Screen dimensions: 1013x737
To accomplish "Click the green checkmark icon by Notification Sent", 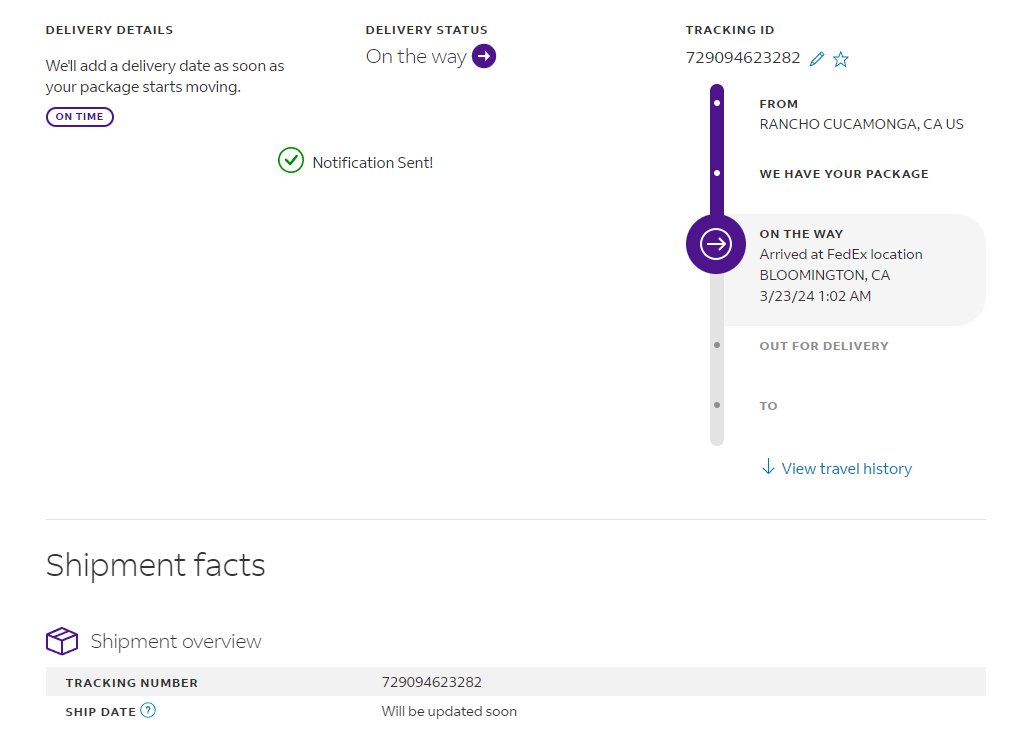I will pyautogui.click(x=291, y=161).
